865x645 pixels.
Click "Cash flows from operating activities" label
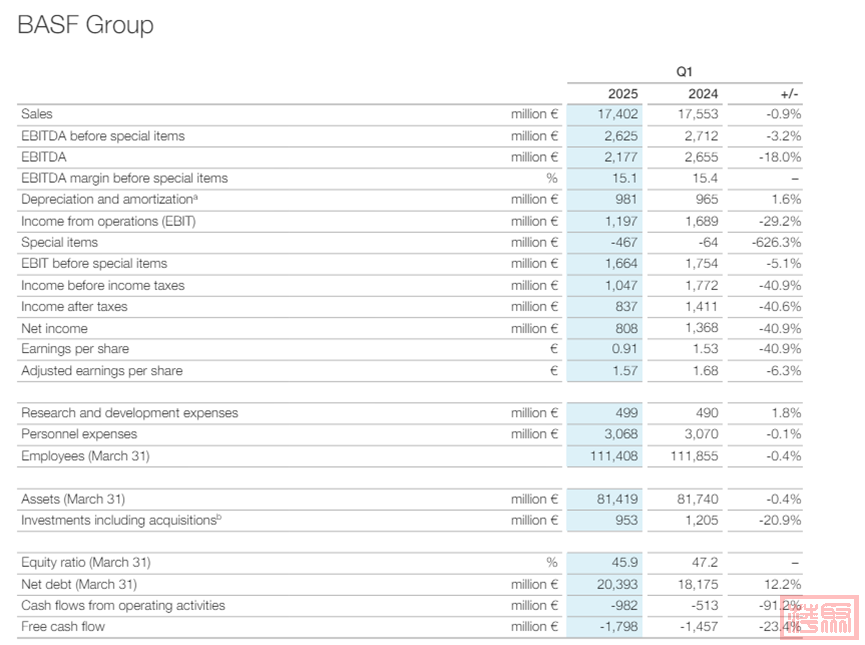123,605
